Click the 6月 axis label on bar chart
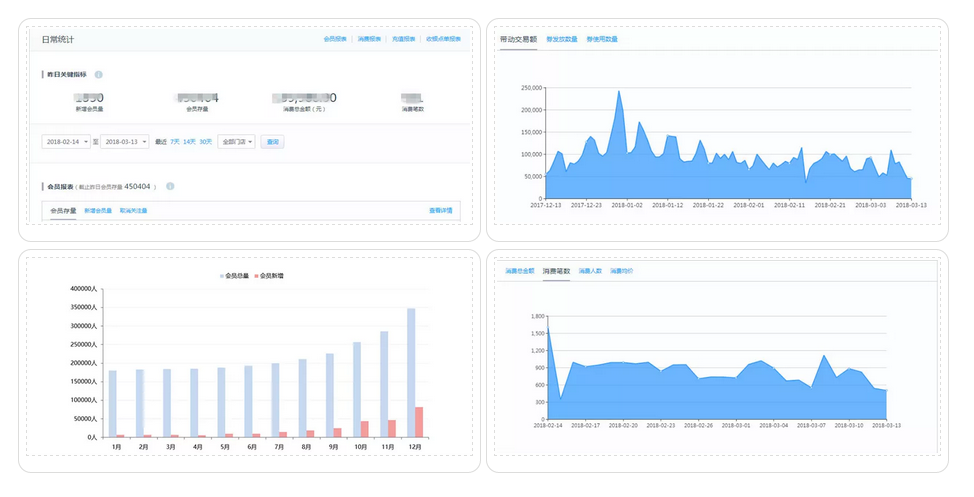This screenshot has width=974, height=497. tap(252, 447)
